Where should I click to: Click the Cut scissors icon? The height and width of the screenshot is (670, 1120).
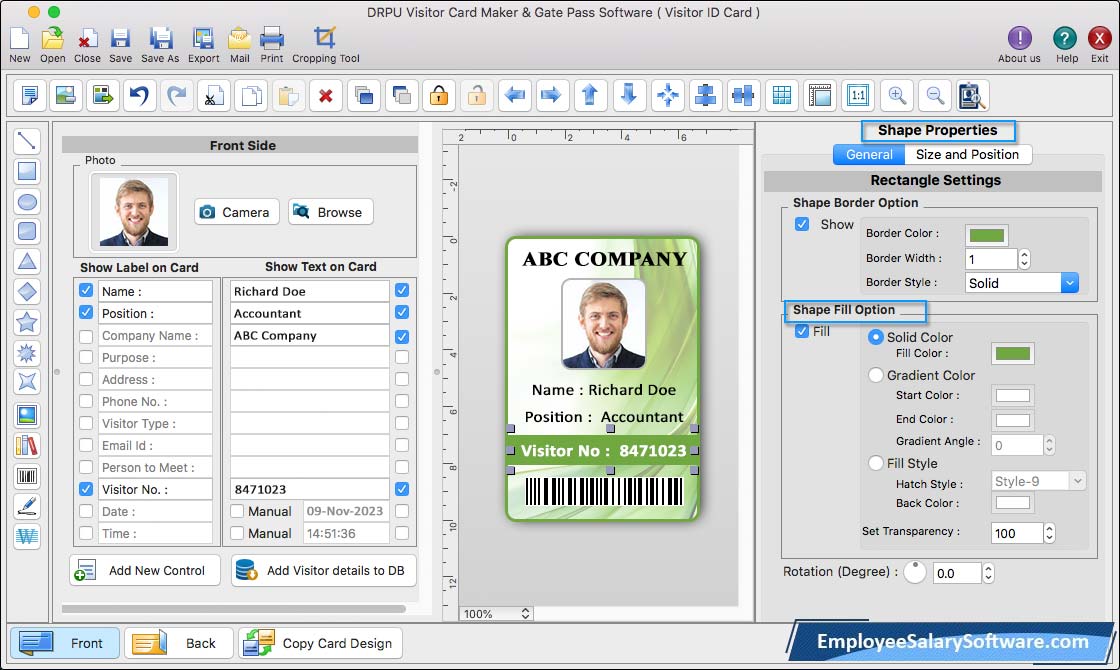click(214, 95)
